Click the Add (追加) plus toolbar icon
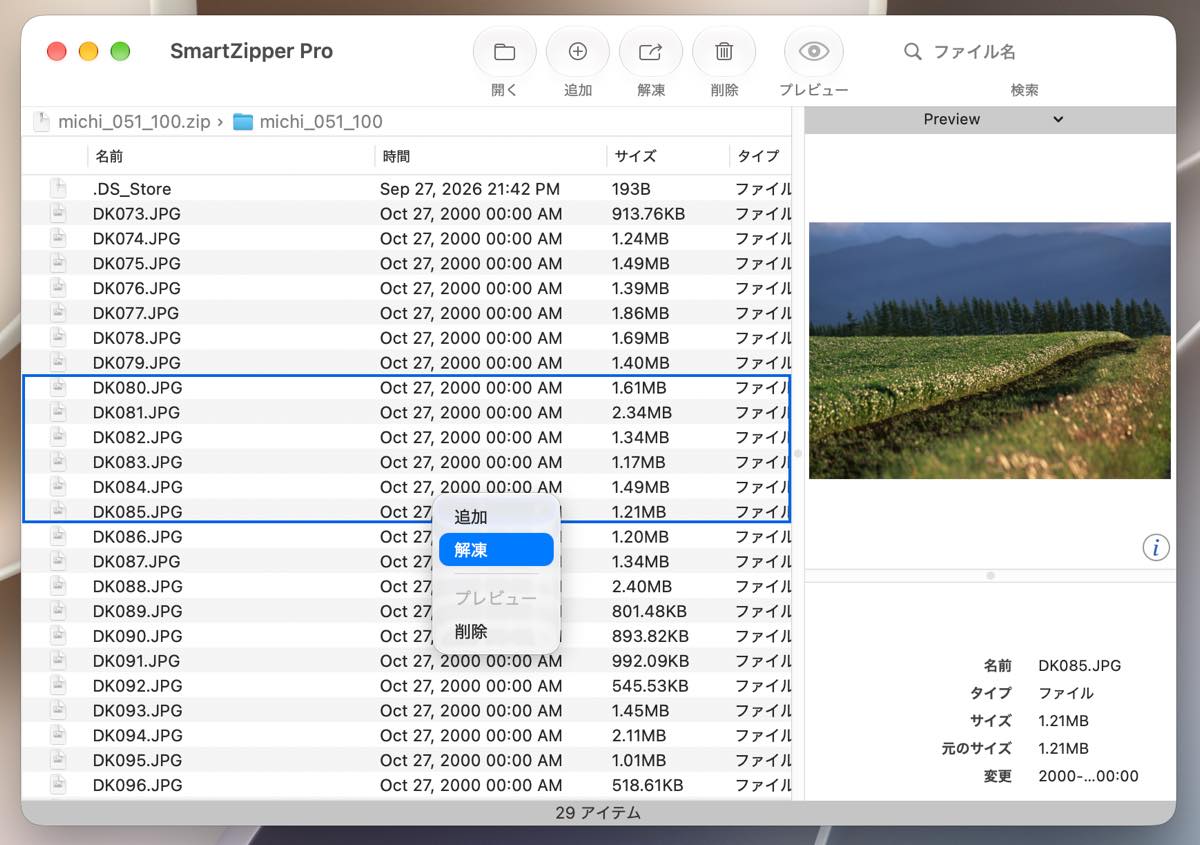 [577, 52]
